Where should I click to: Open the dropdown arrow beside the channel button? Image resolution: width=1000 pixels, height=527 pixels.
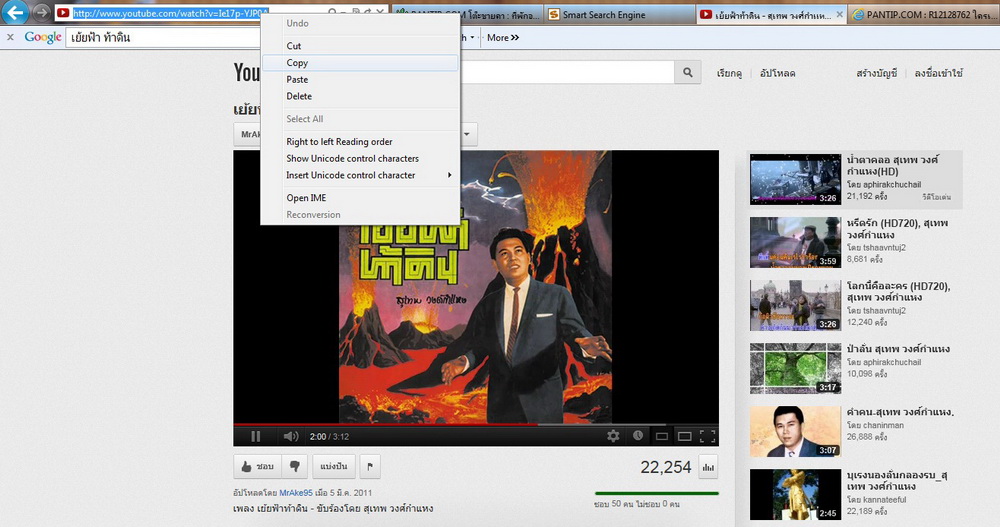467,134
